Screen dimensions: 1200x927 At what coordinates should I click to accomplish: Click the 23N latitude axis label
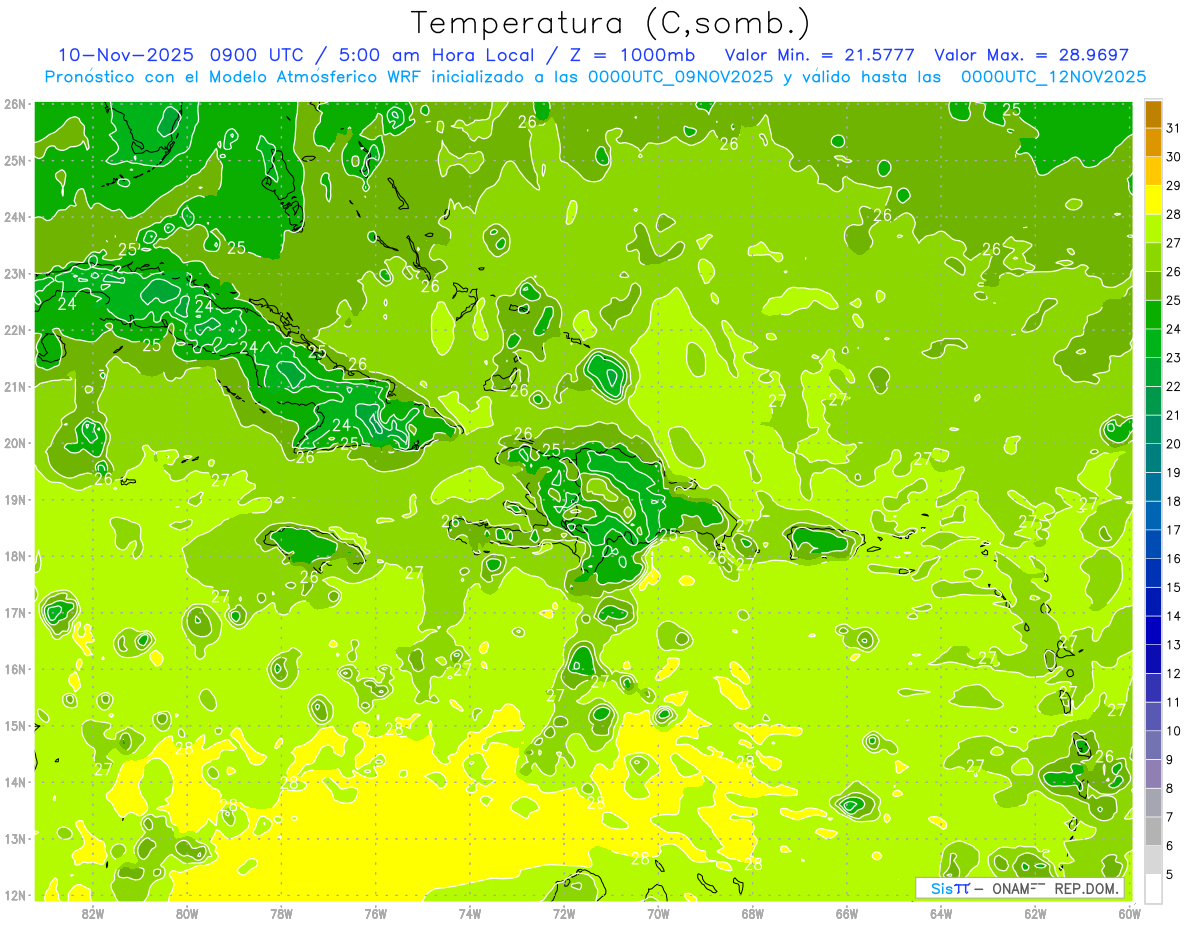[x=15, y=273]
